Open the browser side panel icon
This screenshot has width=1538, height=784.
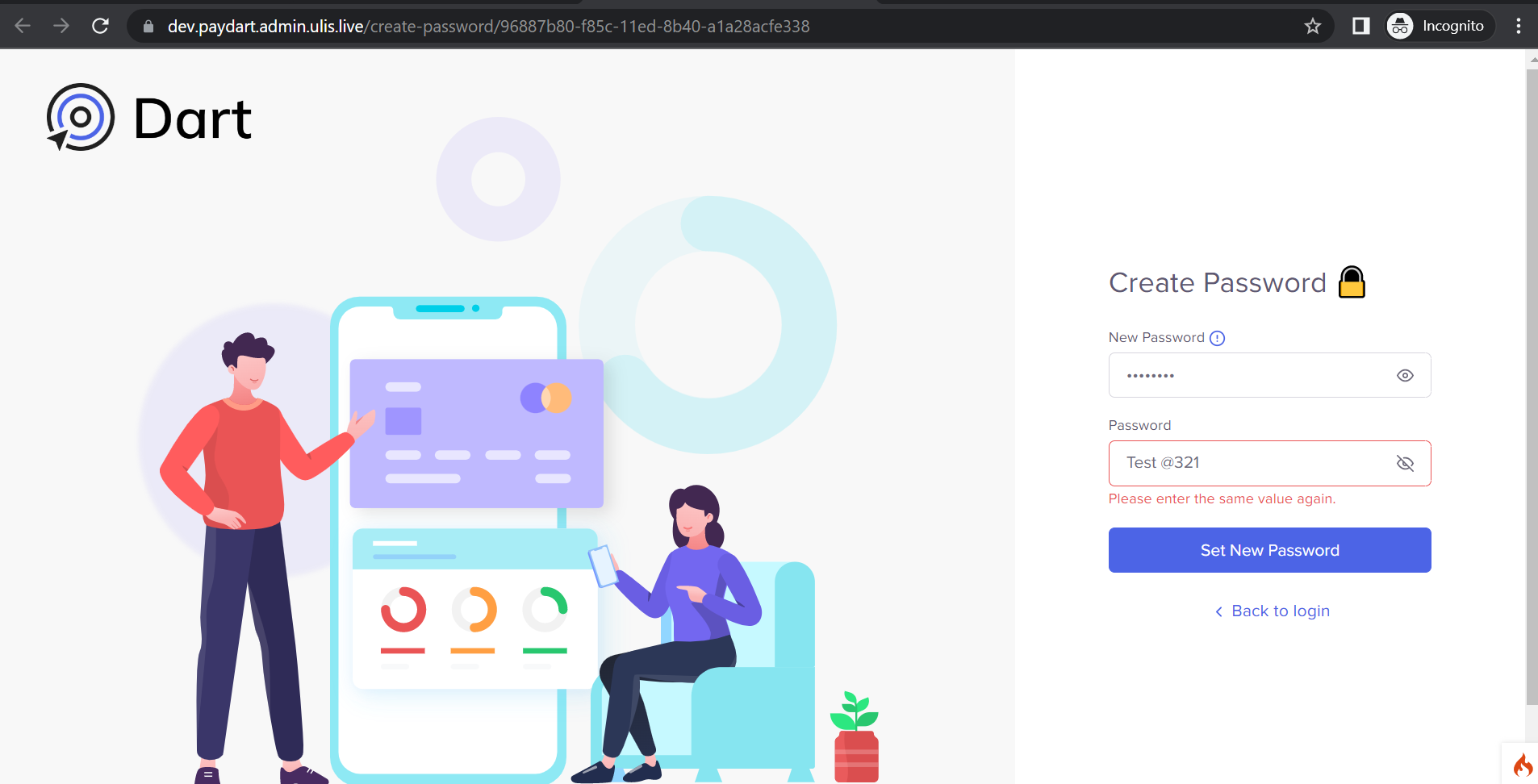[x=1360, y=26]
